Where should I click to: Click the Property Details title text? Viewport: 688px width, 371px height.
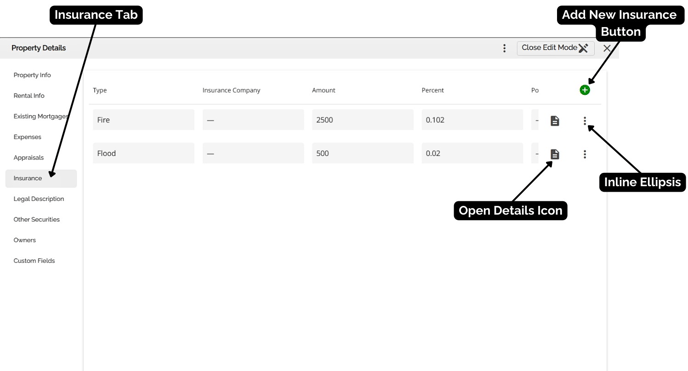pos(39,48)
